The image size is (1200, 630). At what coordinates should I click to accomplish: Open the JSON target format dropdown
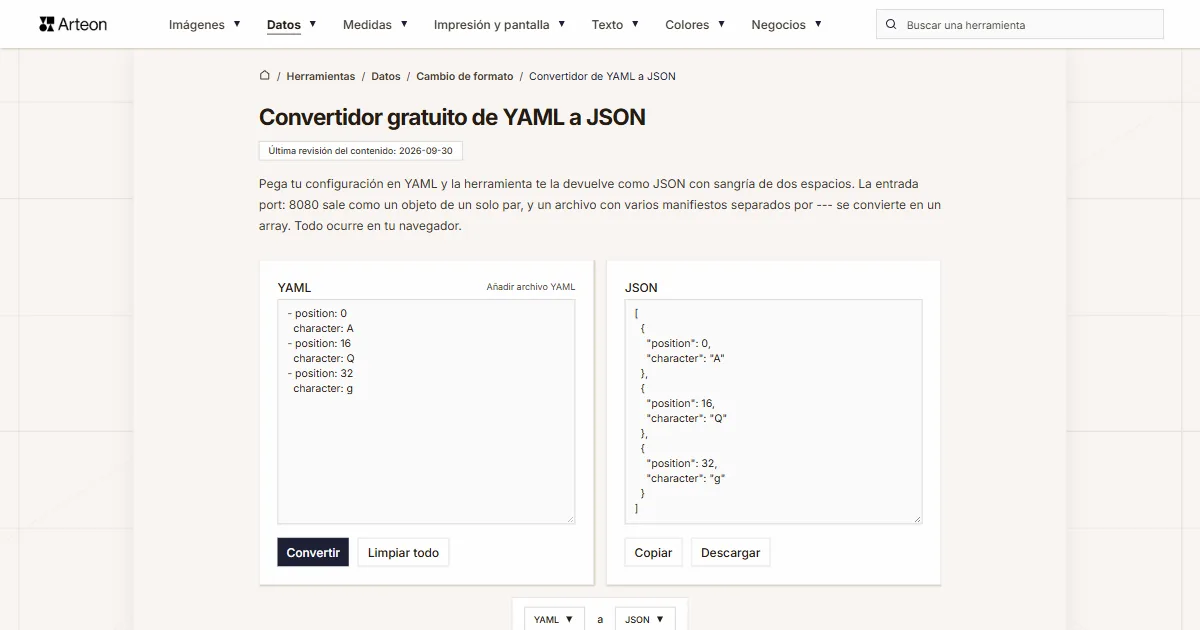(645, 619)
